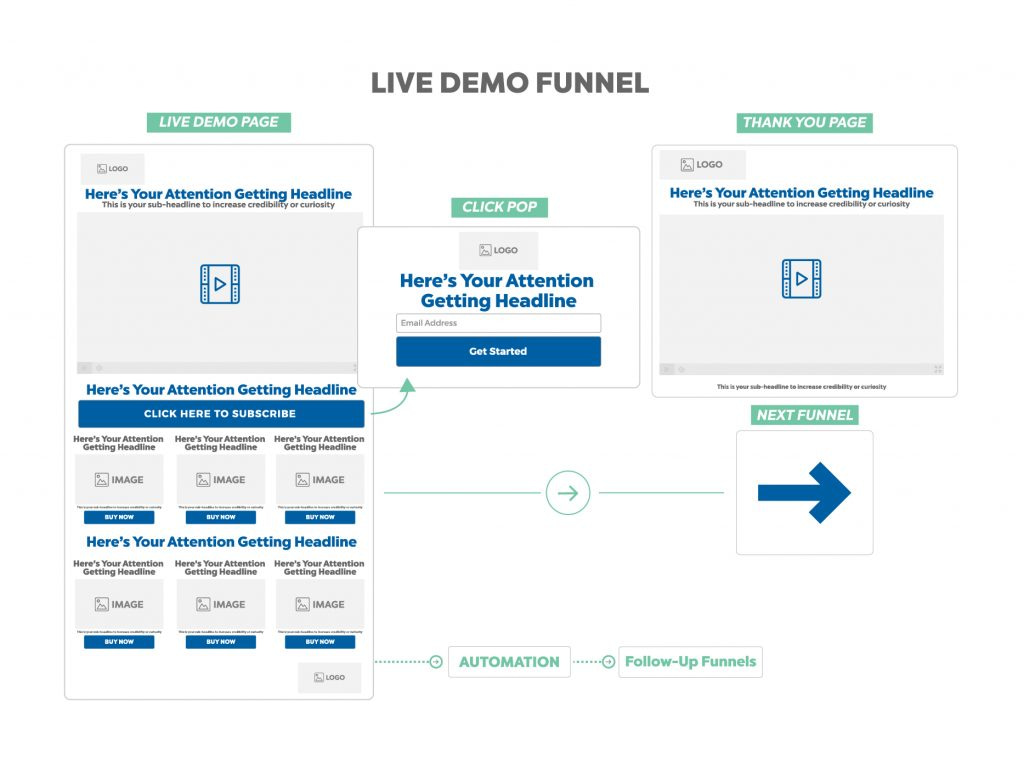Click the LIVE DEMO FUNNEL title
Screen dimensions: 1024x764
tap(510, 84)
